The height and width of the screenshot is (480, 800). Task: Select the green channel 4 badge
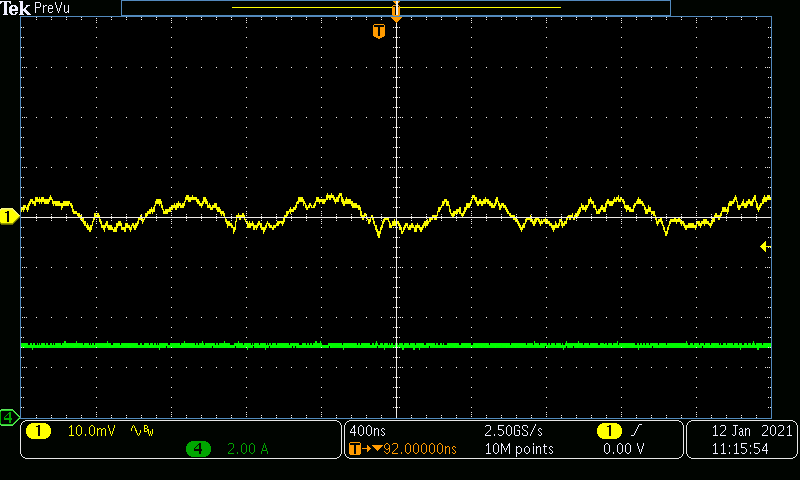tap(198, 449)
